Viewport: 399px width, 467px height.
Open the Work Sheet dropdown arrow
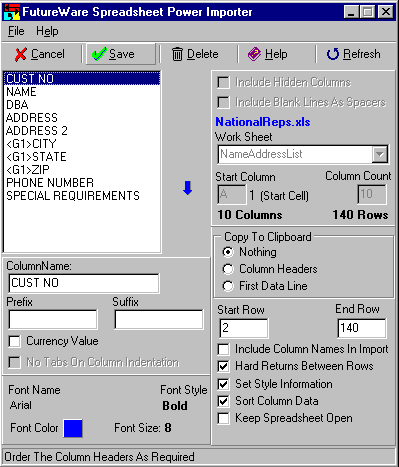coord(379,154)
